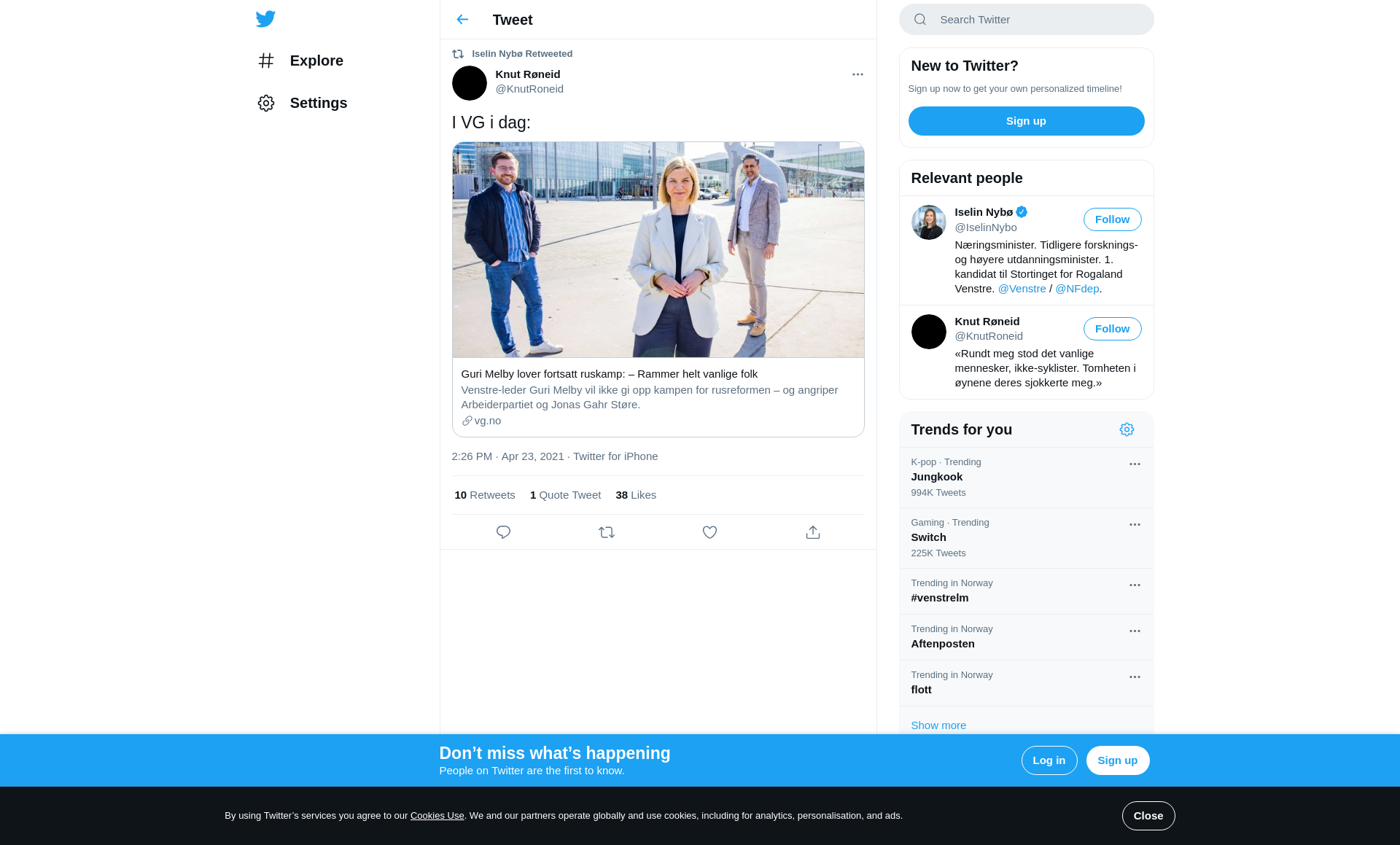
Task: Click retweet icon beside Iselin Nybø Retweeted
Action: click(458, 54)
